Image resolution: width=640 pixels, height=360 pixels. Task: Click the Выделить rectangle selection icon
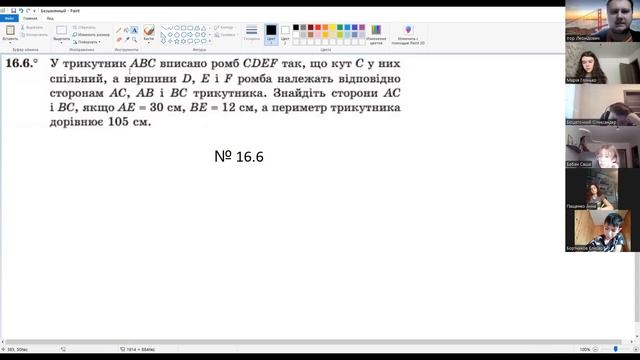click(x=61, y=30)
